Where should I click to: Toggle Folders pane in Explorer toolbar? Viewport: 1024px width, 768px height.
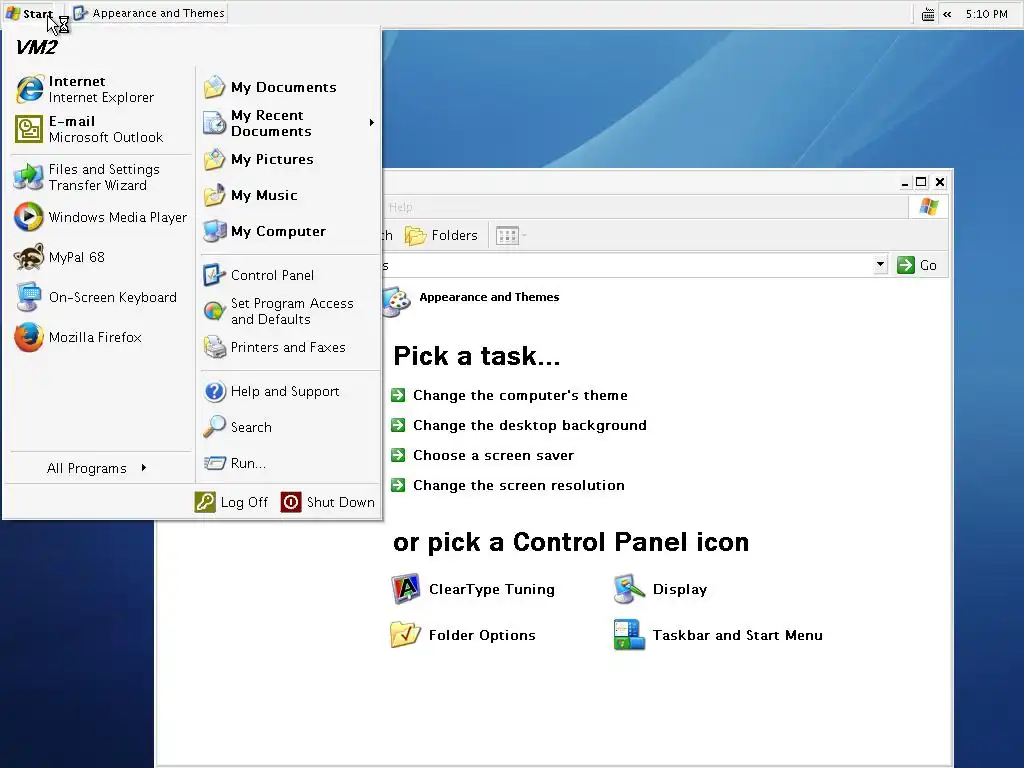tap(441, 235)
